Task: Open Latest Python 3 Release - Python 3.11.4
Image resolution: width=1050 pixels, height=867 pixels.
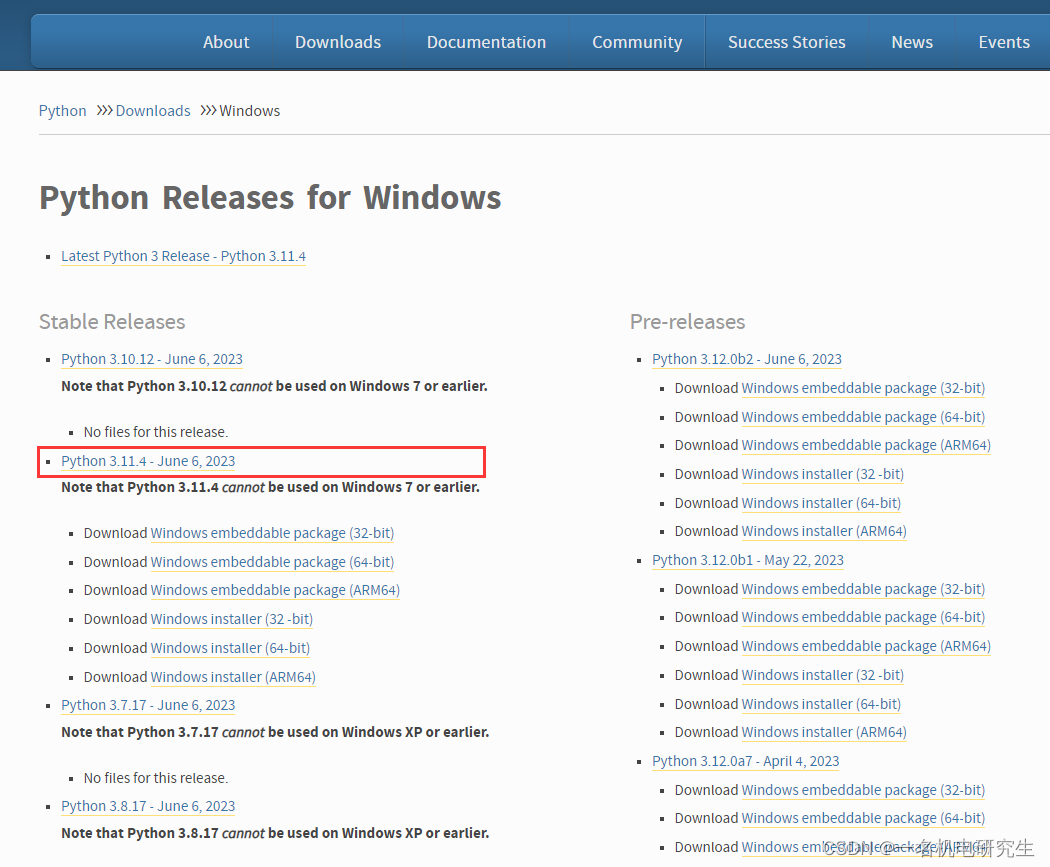Action: point(183,256)
